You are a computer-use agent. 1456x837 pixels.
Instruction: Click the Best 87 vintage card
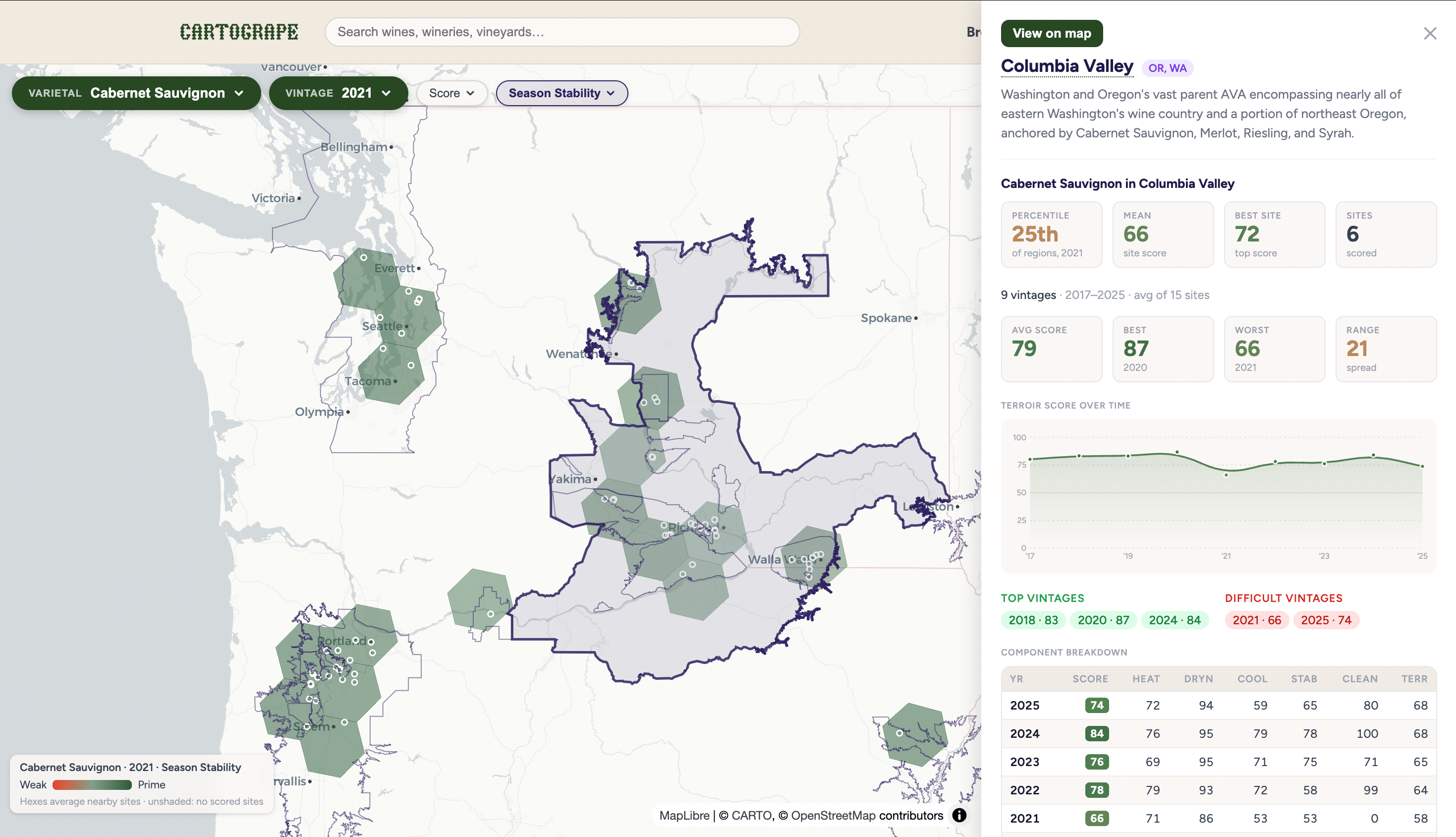[1163, 349]
